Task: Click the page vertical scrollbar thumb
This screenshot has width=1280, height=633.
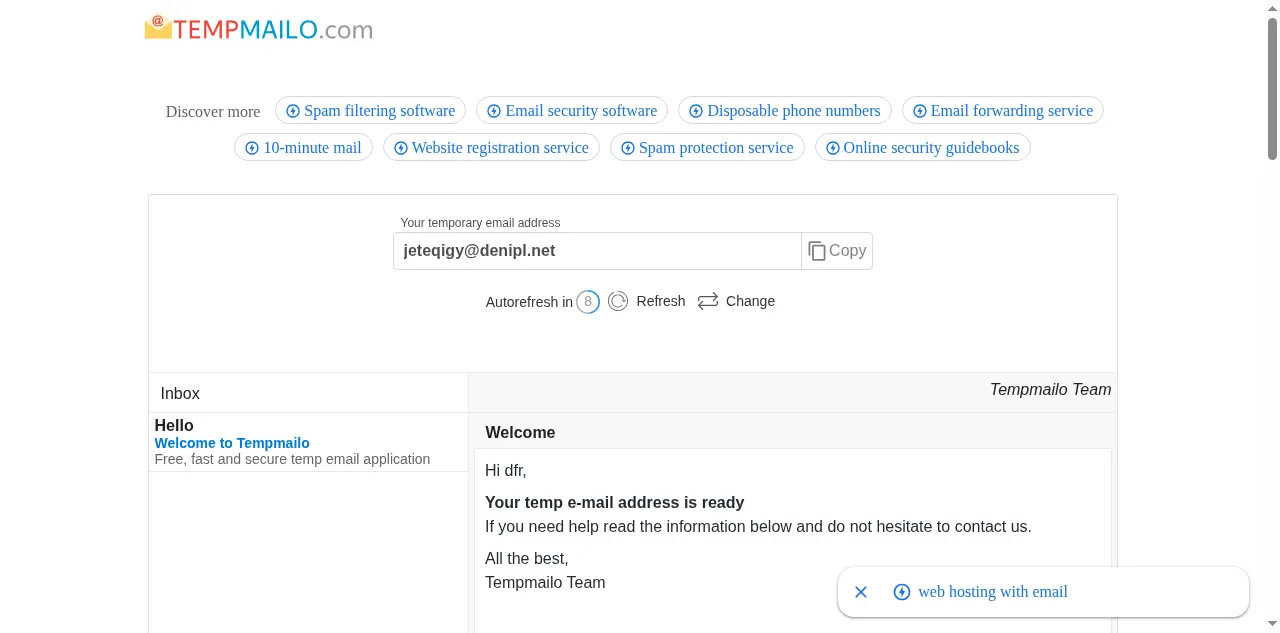Action: (1272, 88)
